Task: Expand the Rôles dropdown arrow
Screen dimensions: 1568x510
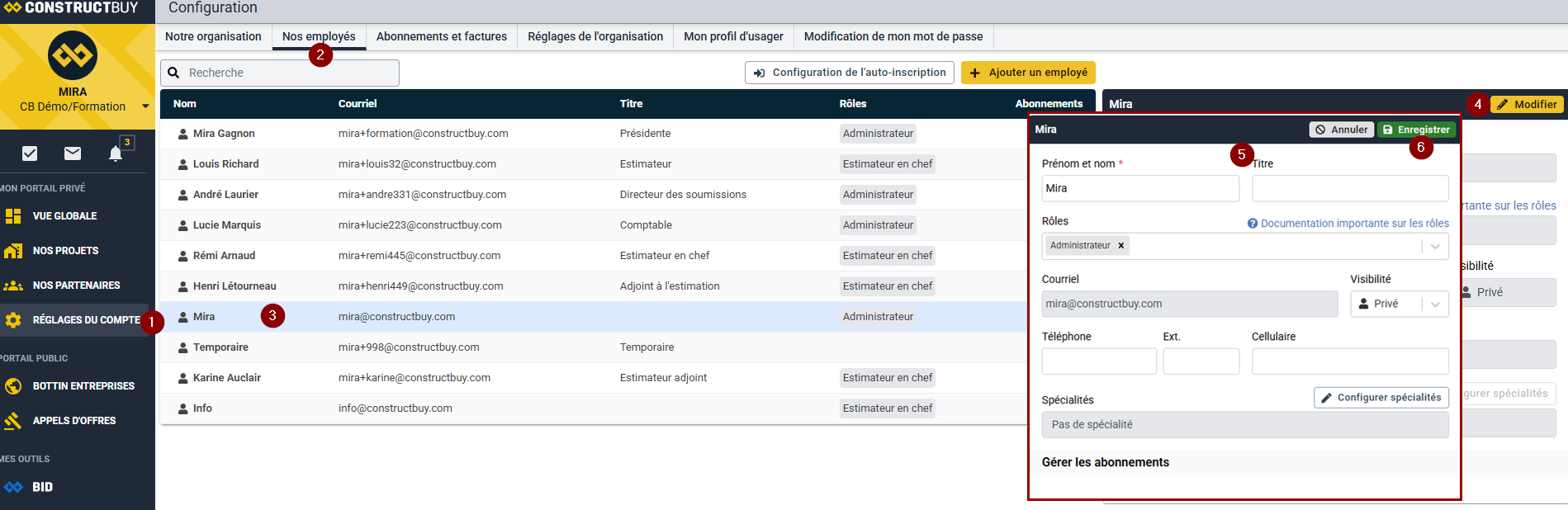Action: click(x=1435, y=246)
